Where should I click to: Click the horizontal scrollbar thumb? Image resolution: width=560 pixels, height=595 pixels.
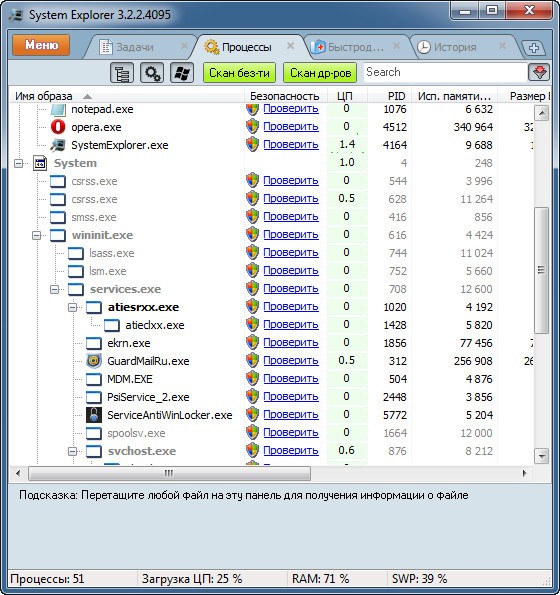(x=169, y=473)
